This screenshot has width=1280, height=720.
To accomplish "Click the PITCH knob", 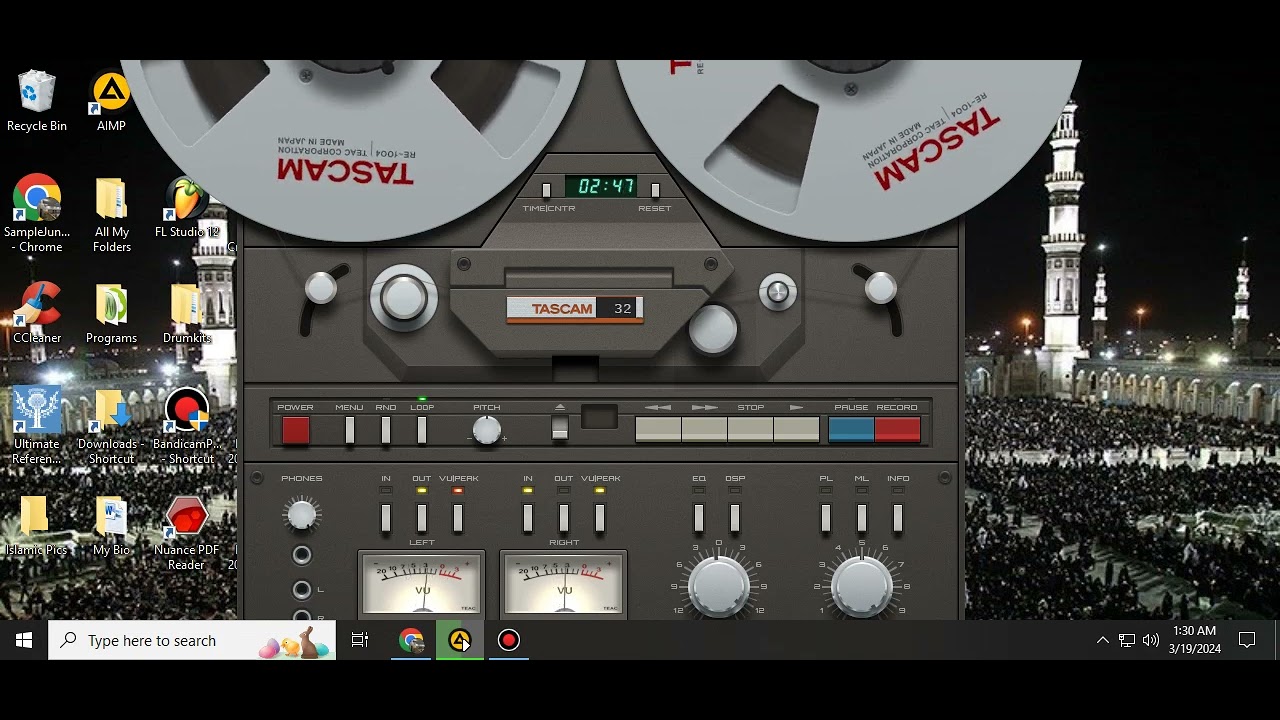I will coord(486,430).
